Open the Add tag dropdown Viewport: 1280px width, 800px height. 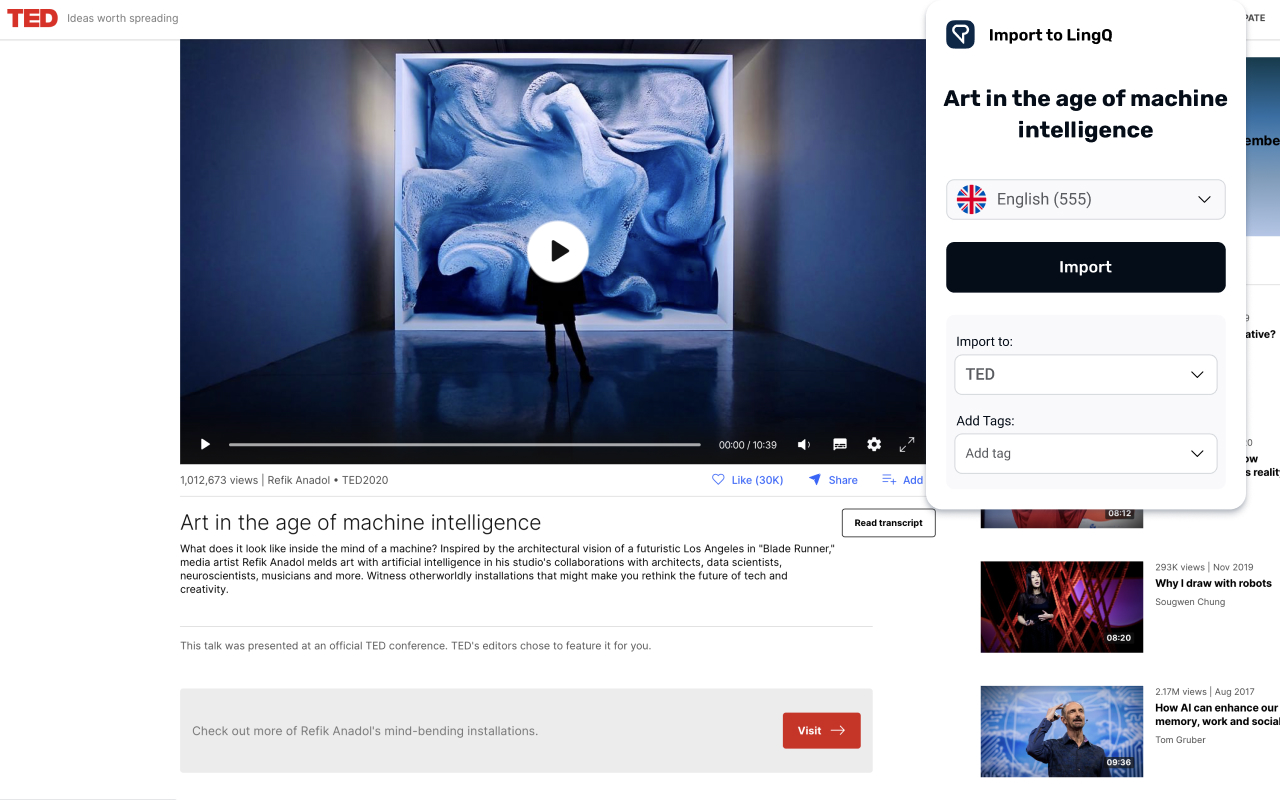(x=1085, y=453)
